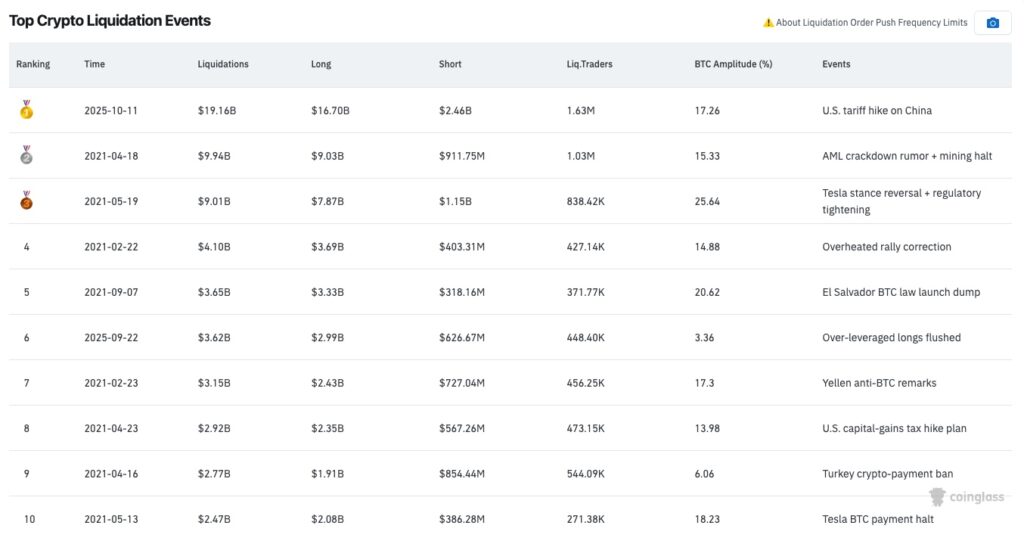The image size is (1024, 541).
Task: Click the silver medal ranking icon
Action: click(26, 156)
